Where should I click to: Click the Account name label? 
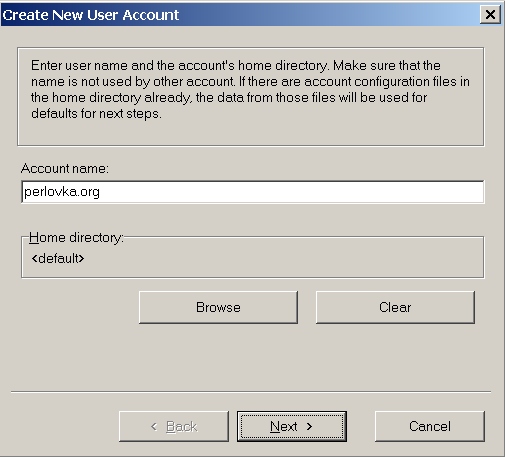coord(65,168)
